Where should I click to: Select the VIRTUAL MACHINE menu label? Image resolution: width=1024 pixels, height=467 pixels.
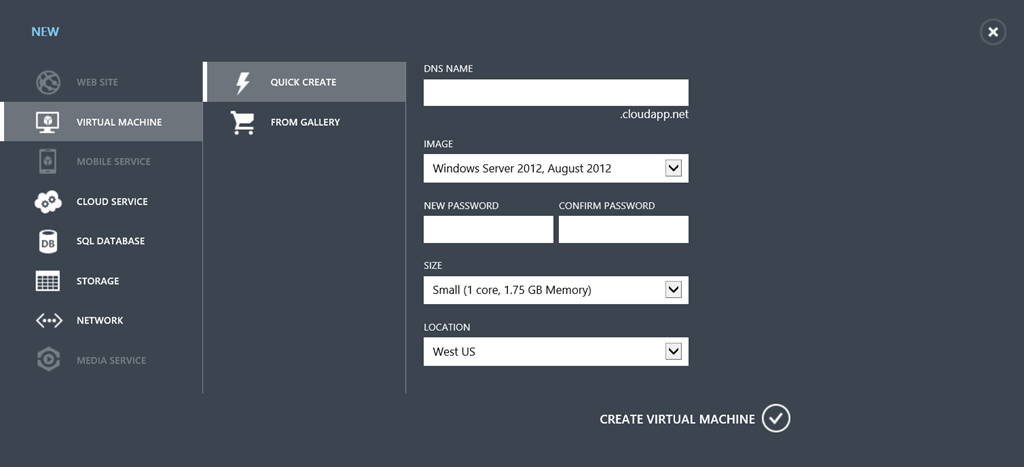point(119,122)
